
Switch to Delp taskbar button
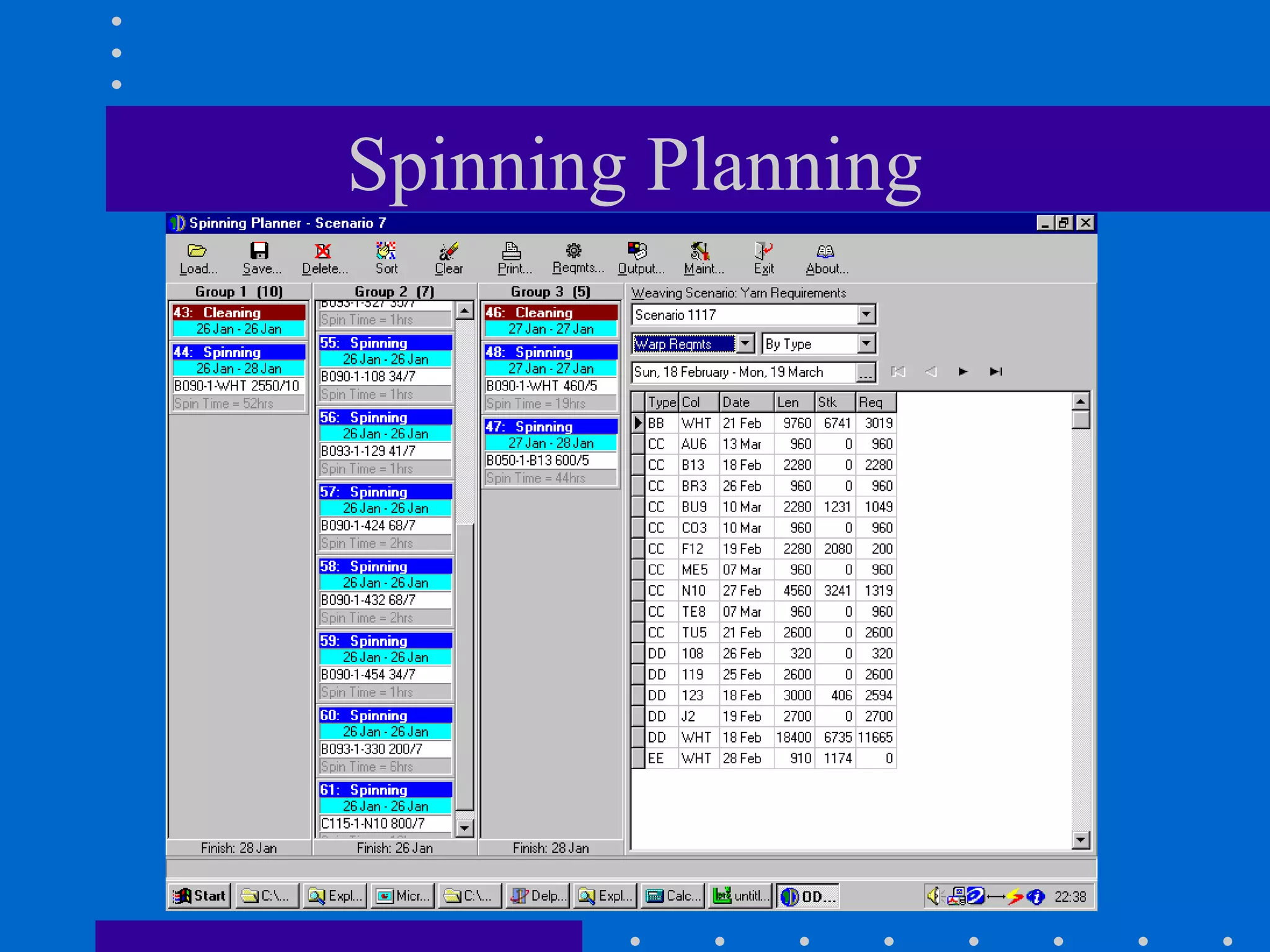tap(537, 896)
